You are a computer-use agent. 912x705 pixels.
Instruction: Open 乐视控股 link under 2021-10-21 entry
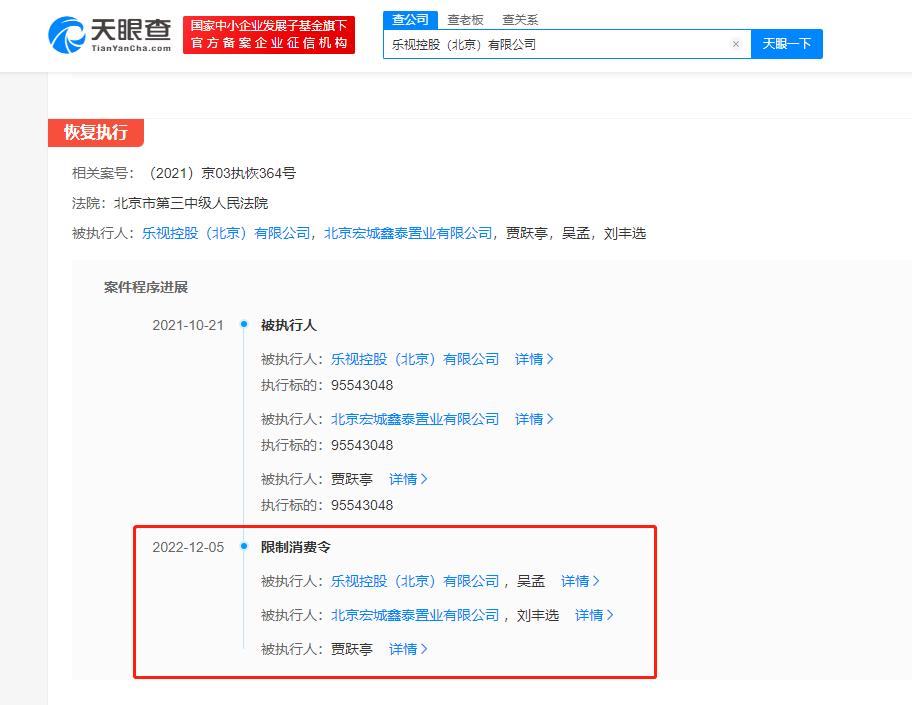click(x=415, y=359)
